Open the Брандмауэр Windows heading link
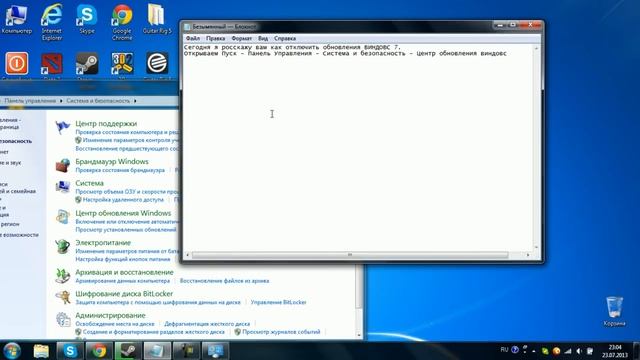 point(112,162)
